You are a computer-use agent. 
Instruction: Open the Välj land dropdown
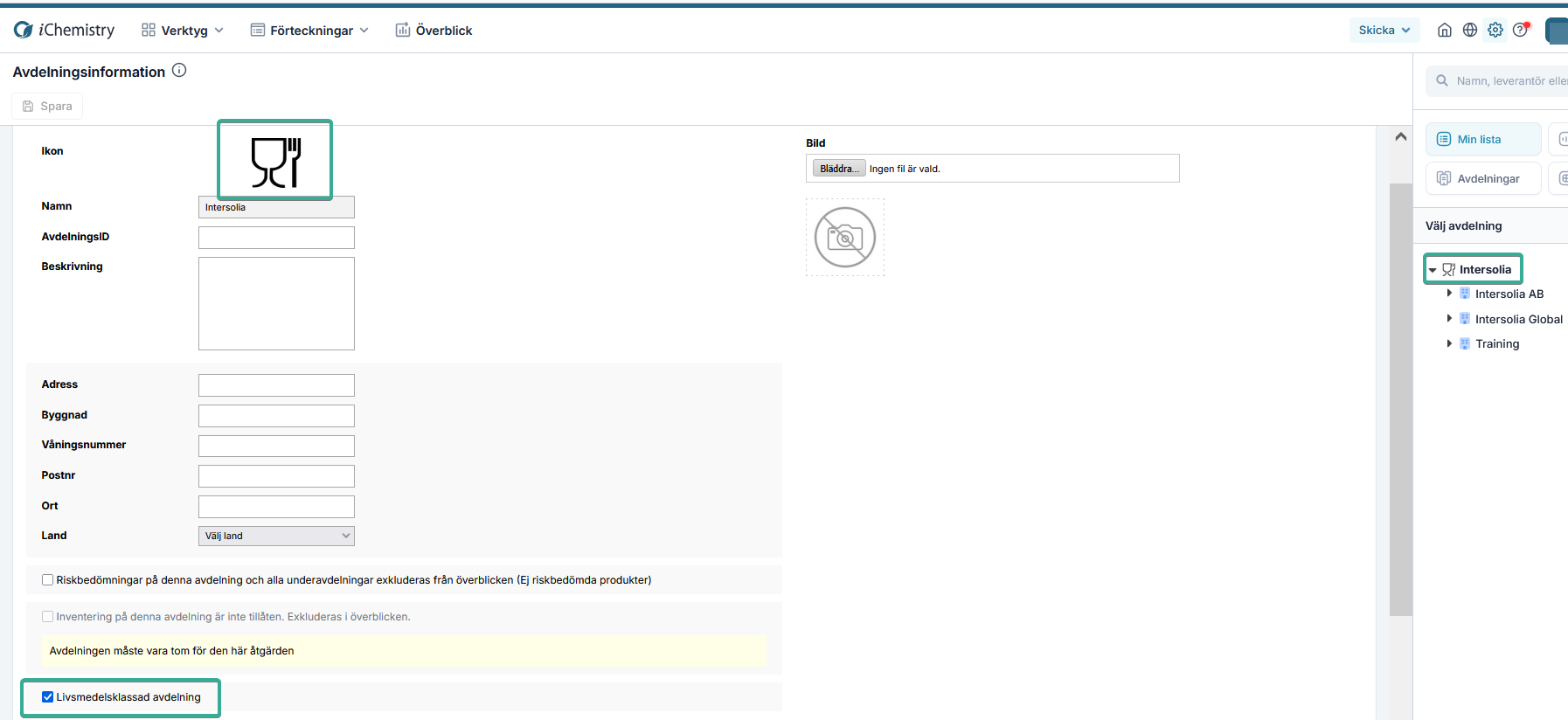[276, 536]
